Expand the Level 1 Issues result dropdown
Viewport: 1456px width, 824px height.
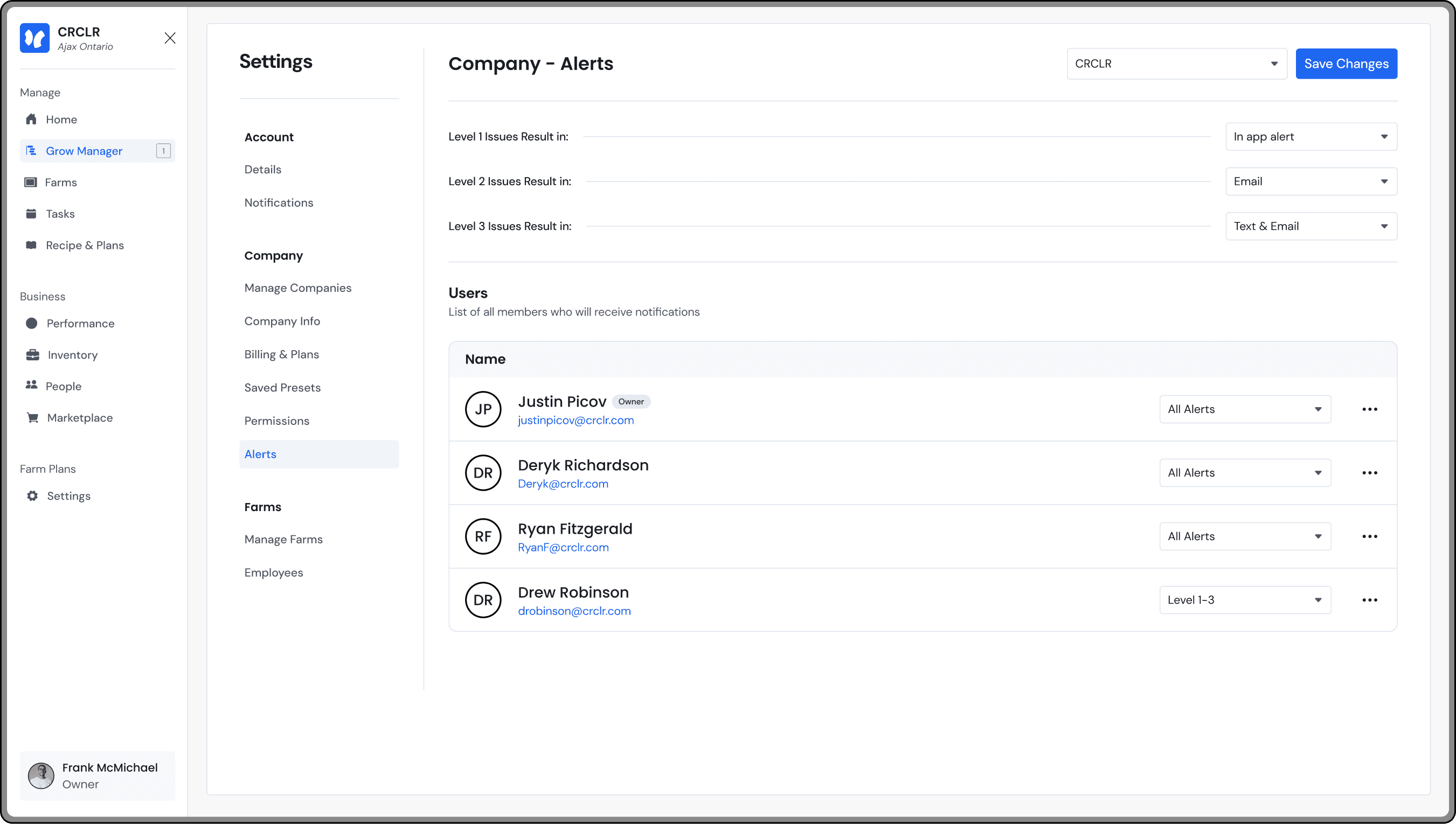coord(1311,136)
